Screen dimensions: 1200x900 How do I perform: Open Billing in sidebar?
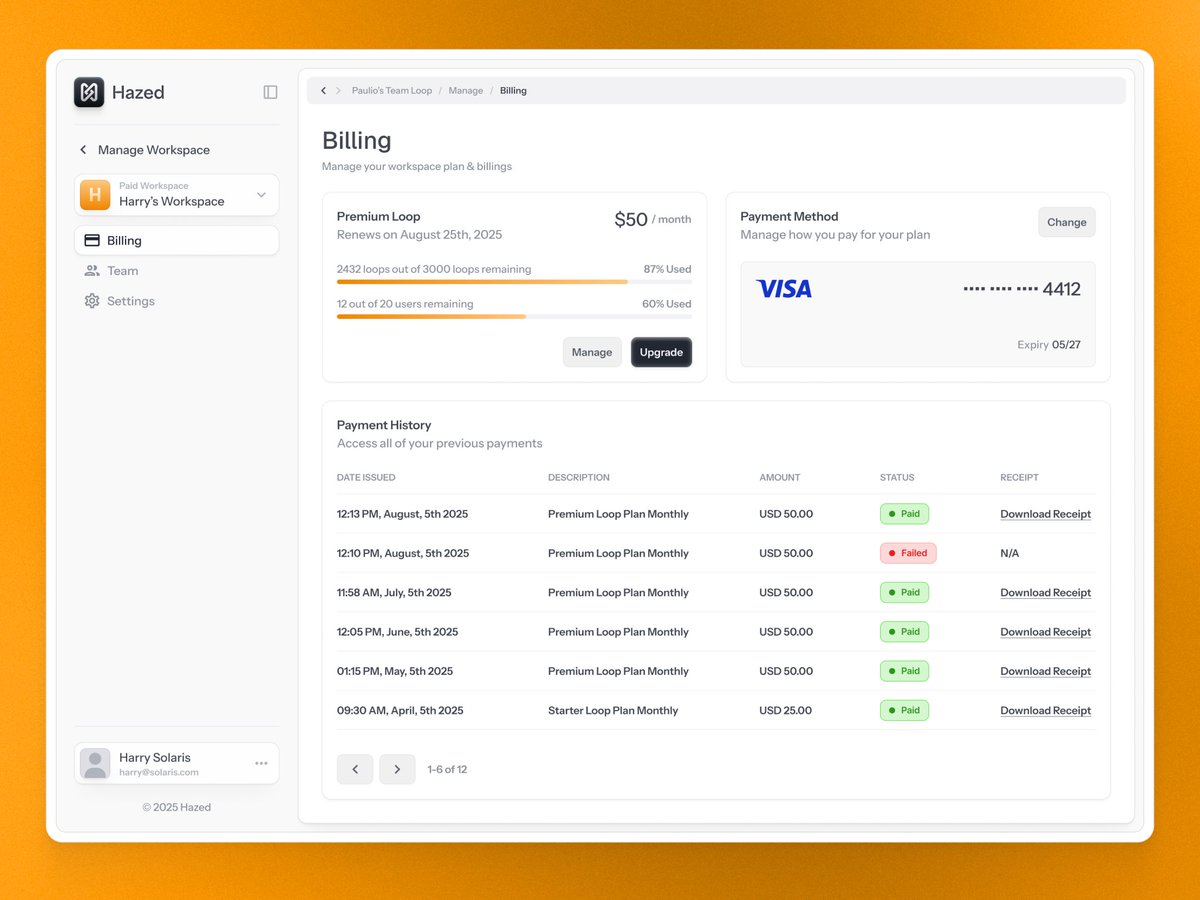pos(176,241)
